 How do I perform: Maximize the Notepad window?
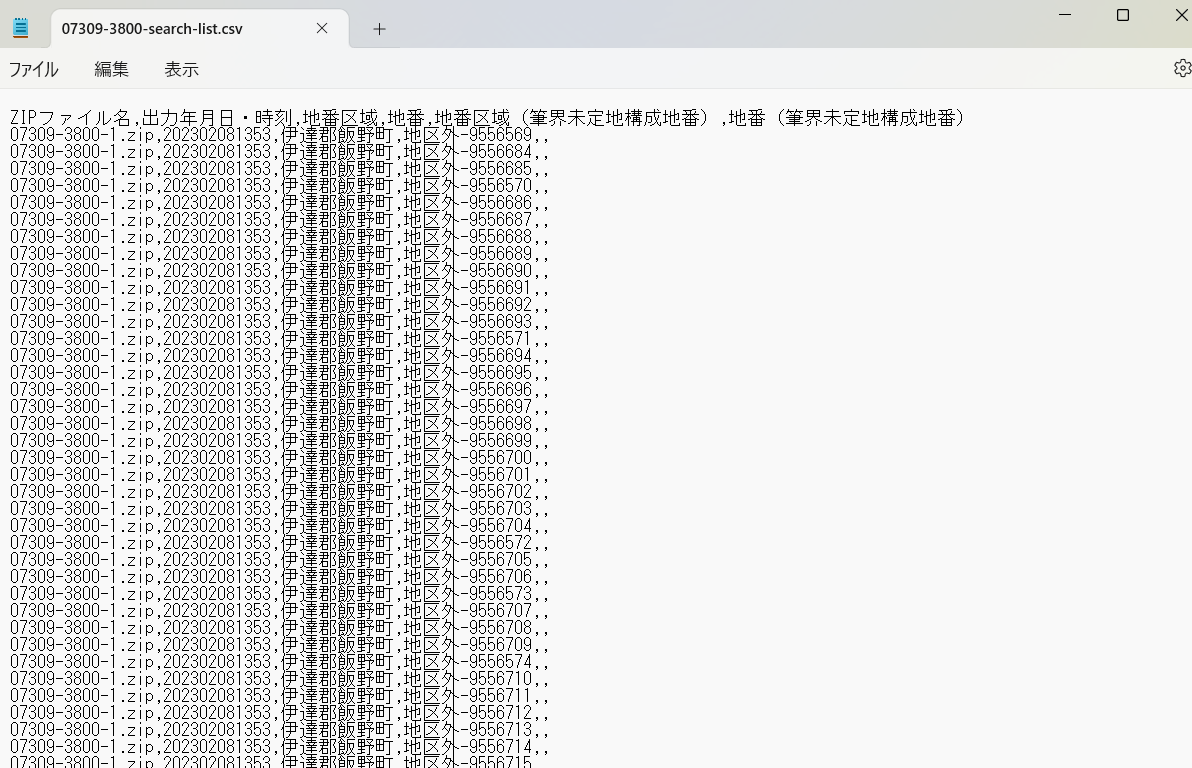point(1123,14)
